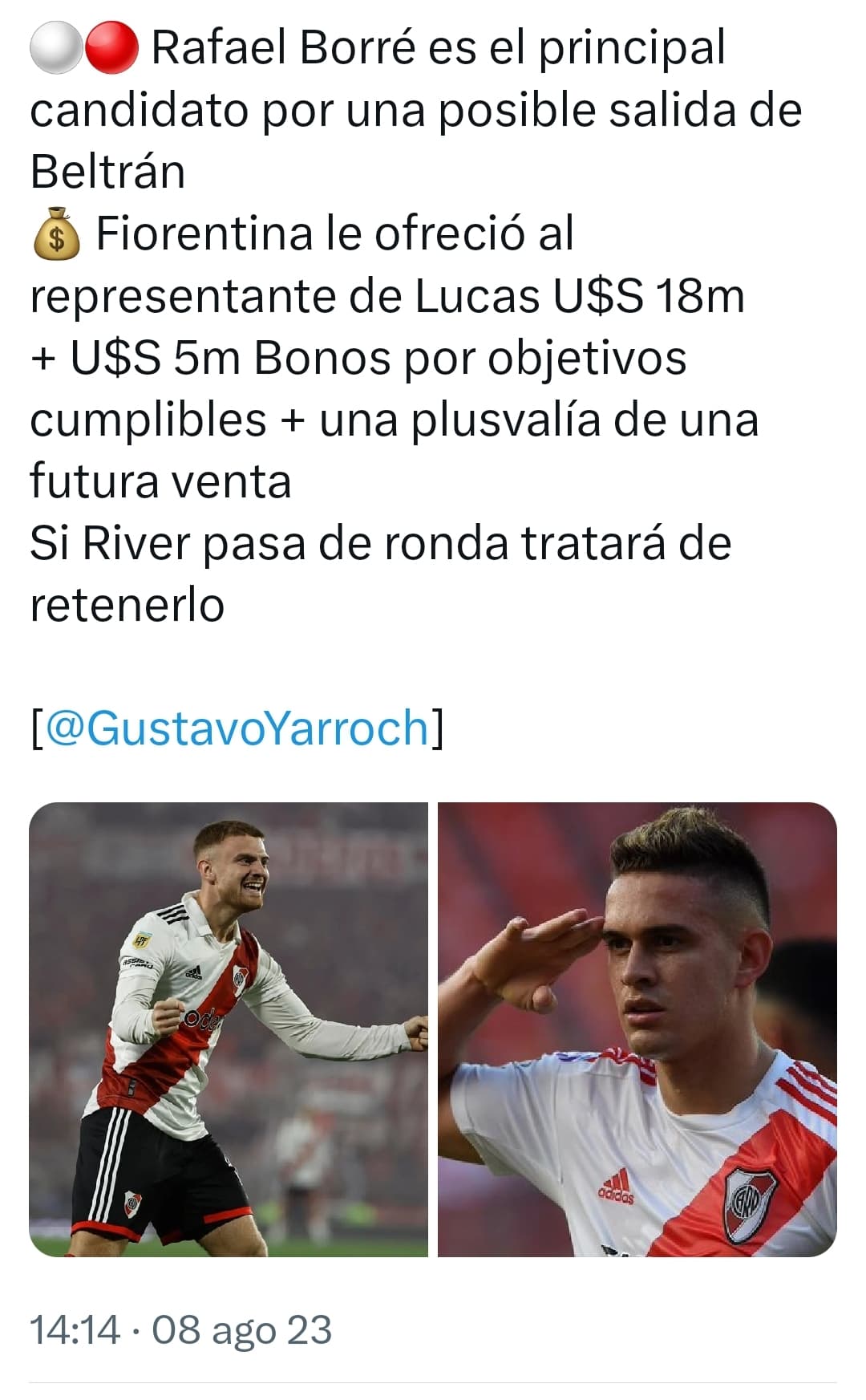Tap the word 'Beltrán' in tweet
This screenshot has height=1400, width=866.
pyautogui.click(x=107, y=172)
